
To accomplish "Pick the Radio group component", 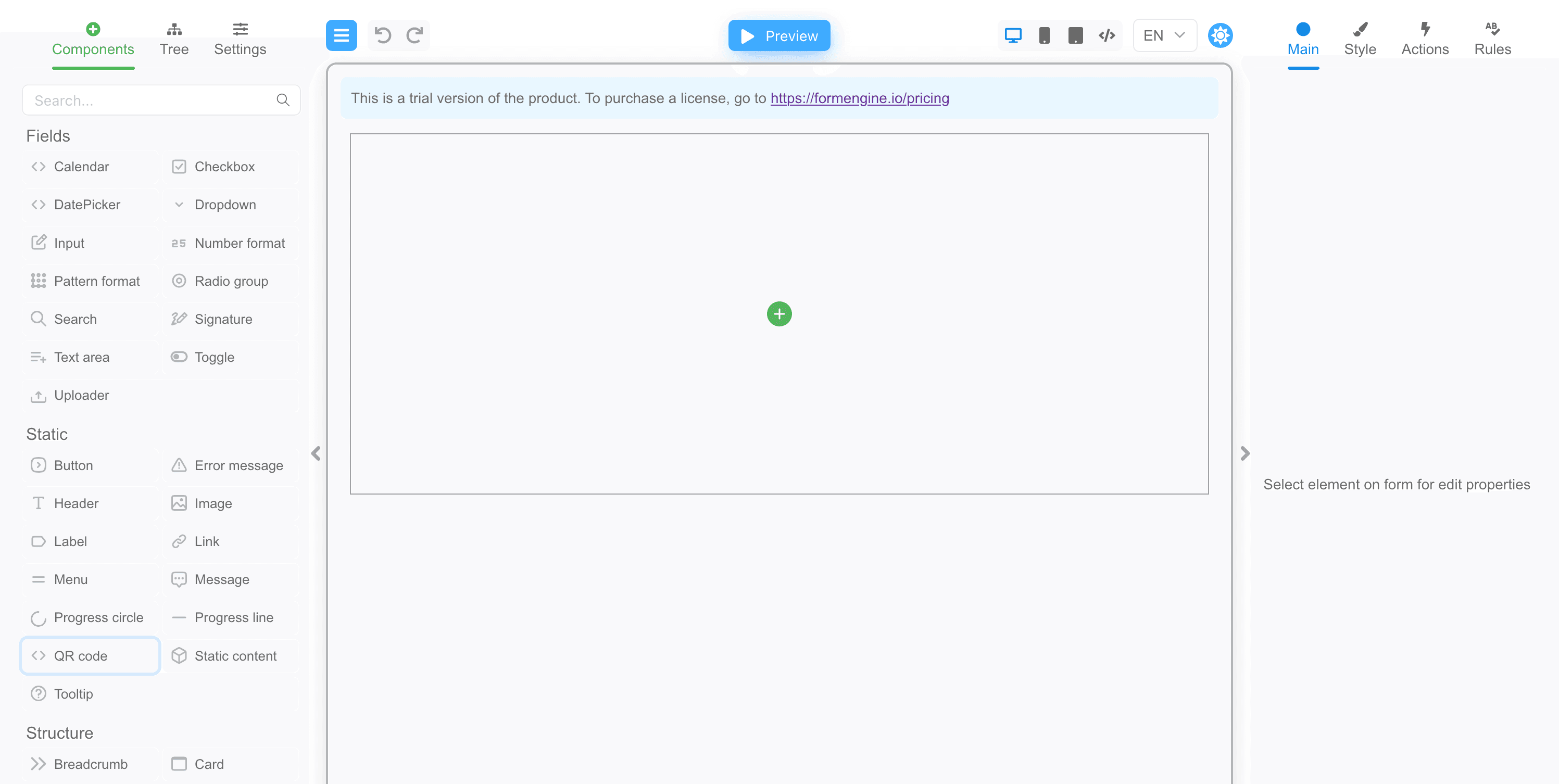I will click(x=231, y=281).
